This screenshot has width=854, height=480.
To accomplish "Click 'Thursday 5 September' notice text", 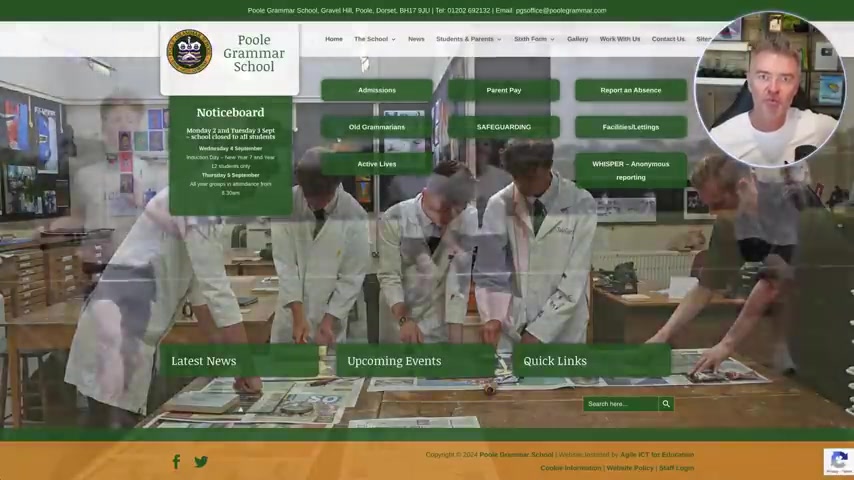I will click(230, 175).
